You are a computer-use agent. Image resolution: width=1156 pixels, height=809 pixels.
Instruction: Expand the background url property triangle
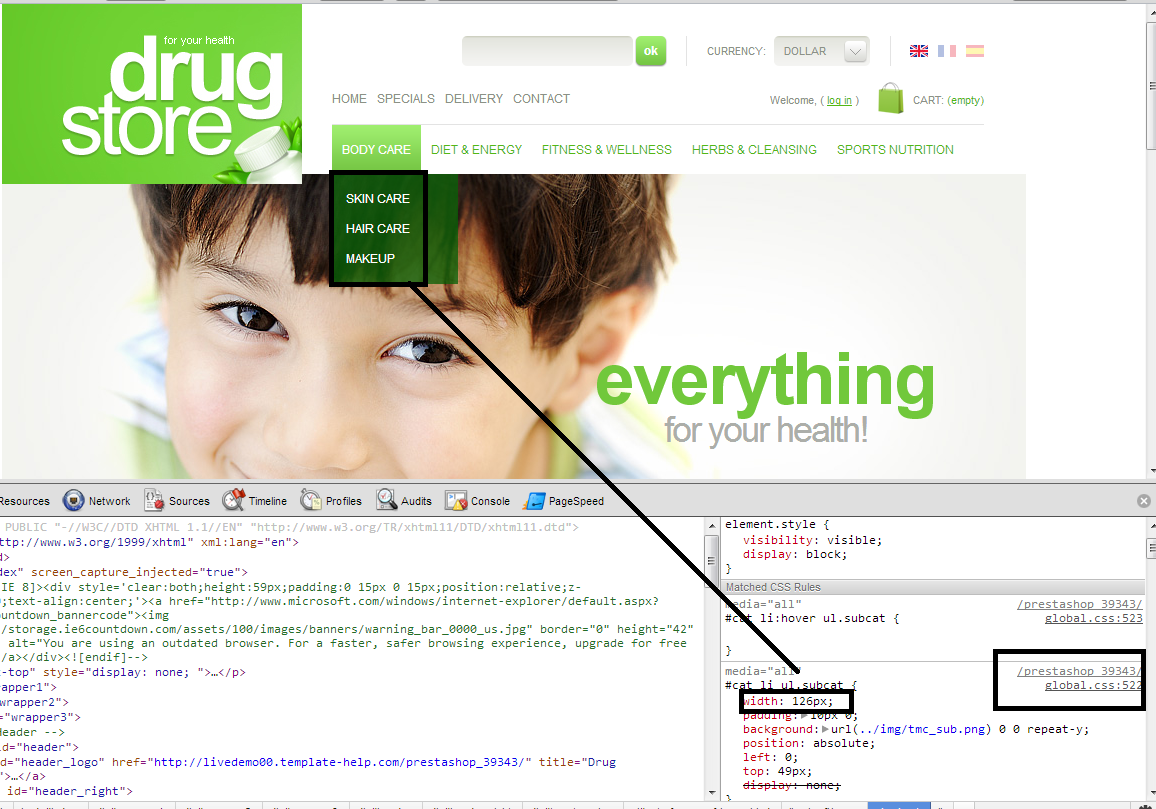[825, 730]
